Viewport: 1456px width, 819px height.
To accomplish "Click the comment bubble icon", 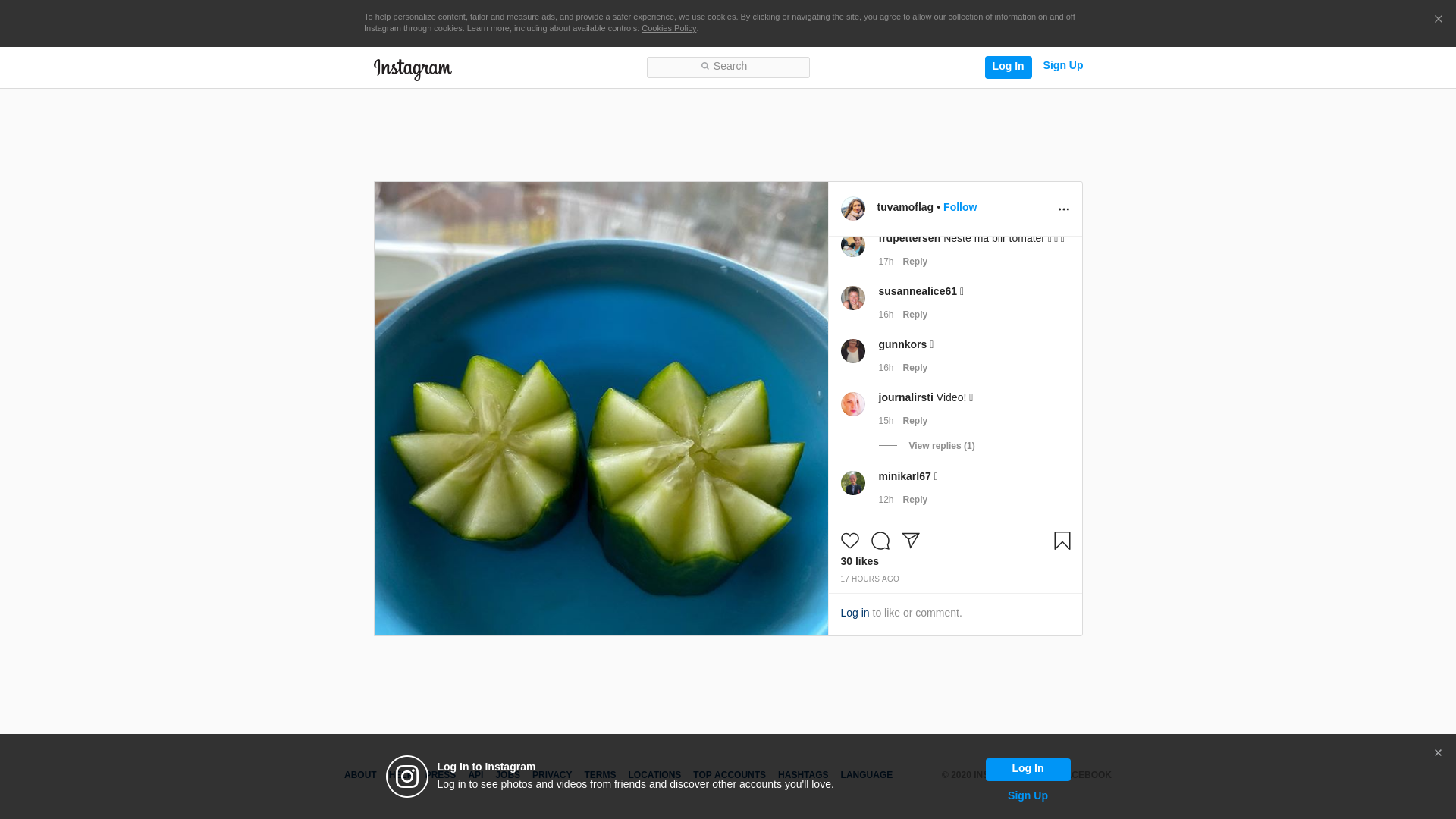I will click(x=880, y=541).
